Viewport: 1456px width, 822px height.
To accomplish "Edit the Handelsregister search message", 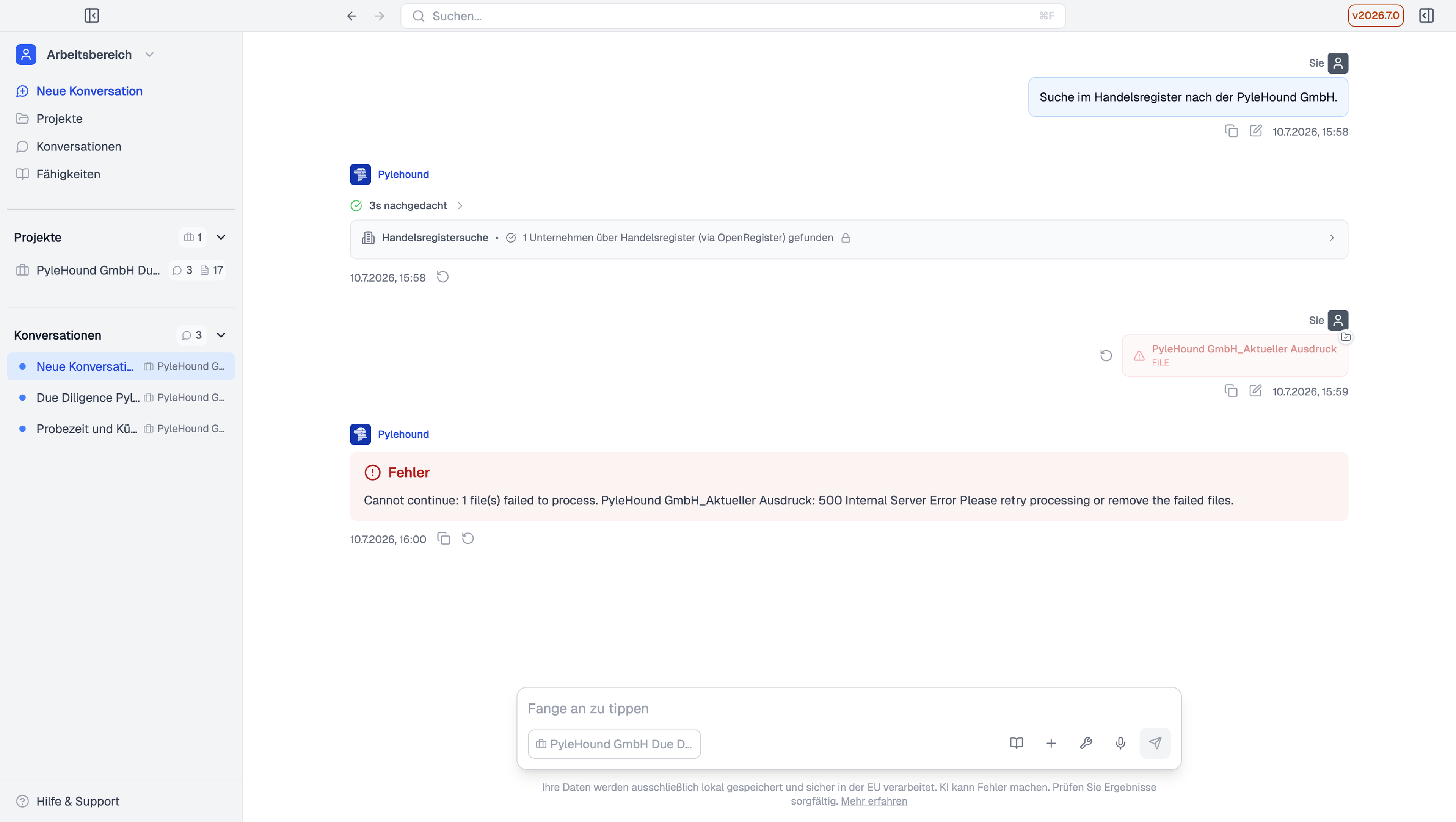I will coord(1255,131).
